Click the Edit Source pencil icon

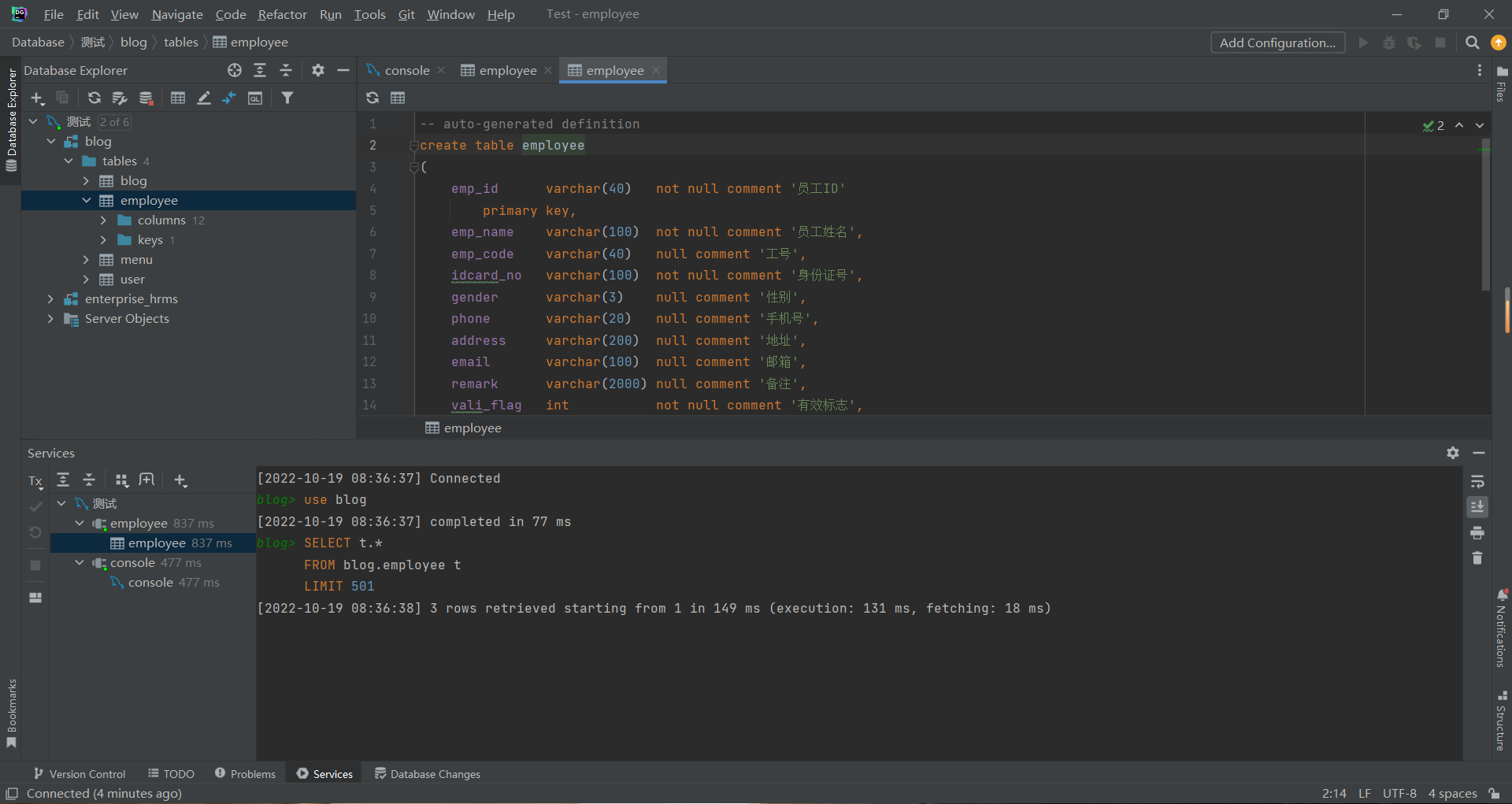point(204,98)
